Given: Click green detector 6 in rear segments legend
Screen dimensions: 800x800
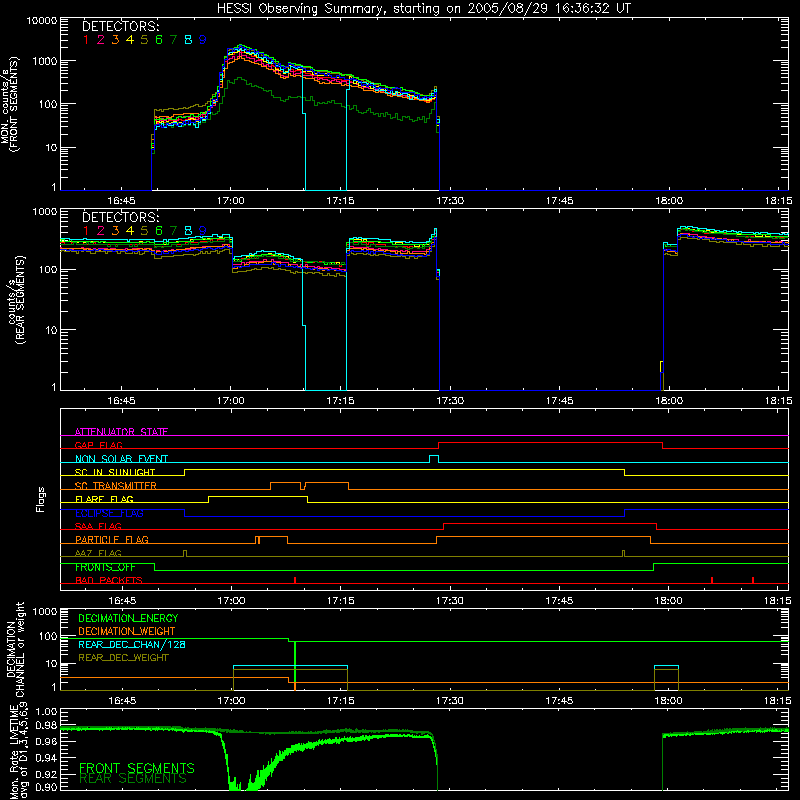Looking at the screenshot, I should tap(159, 231).
